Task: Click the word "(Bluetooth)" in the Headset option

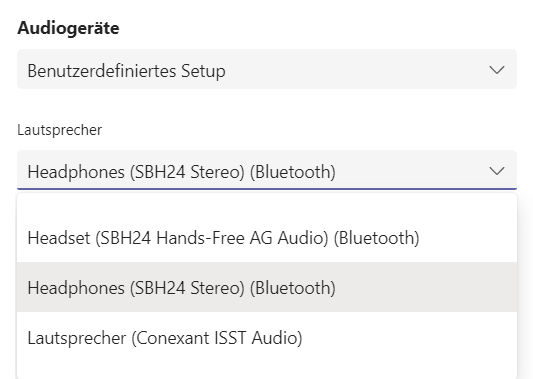Action: (x=376, y=238)
